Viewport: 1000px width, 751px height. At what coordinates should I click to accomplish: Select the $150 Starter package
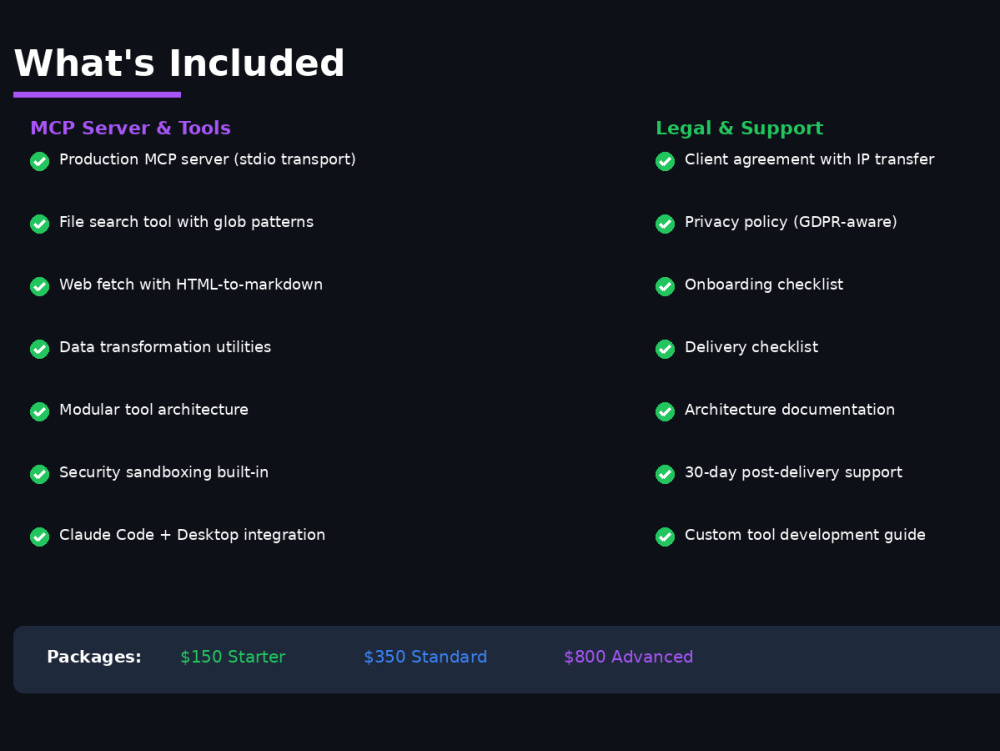(x=233, y=657)
